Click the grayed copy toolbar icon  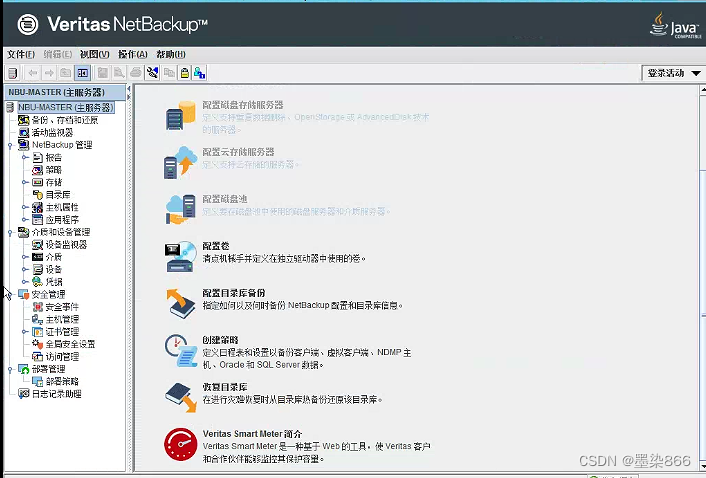click(169, 73)
